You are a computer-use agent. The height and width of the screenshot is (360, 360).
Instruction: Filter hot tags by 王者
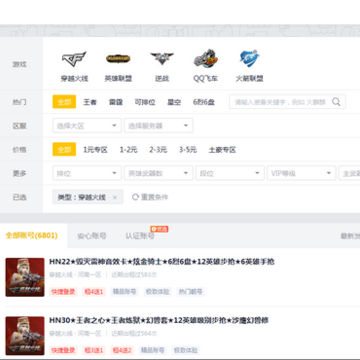pyautogui.click(x=90, y=102)
